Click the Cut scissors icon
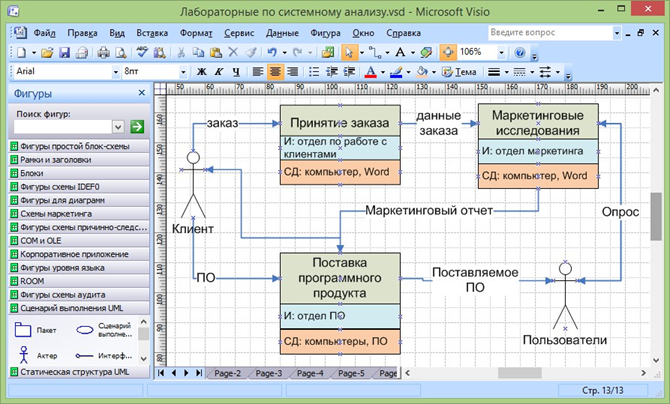Image resolution: width=670 pixels, height=404 pixels. point(181,53)
